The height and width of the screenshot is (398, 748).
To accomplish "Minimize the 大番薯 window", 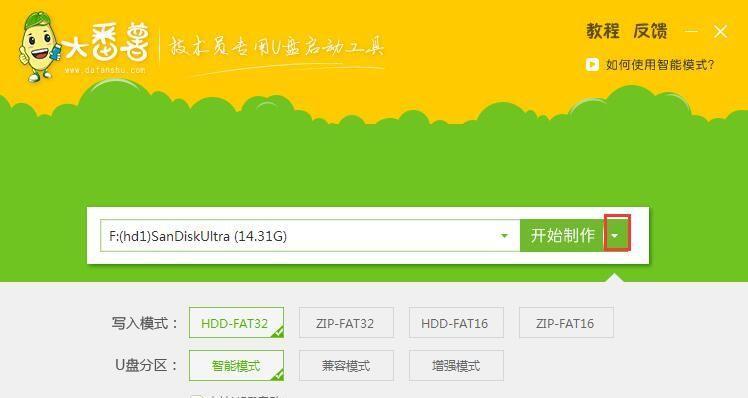I will pyautogui.click(x=691, y=31).
